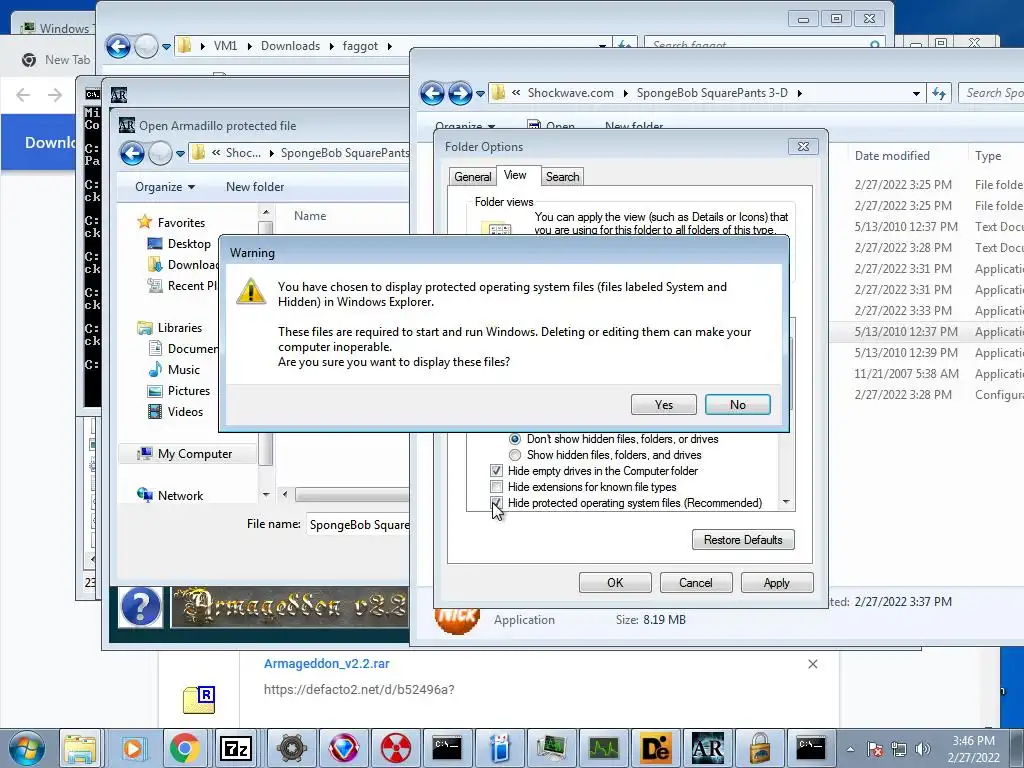
Task: Click Yes in the Warning dialog
Action: pos(664,404)
